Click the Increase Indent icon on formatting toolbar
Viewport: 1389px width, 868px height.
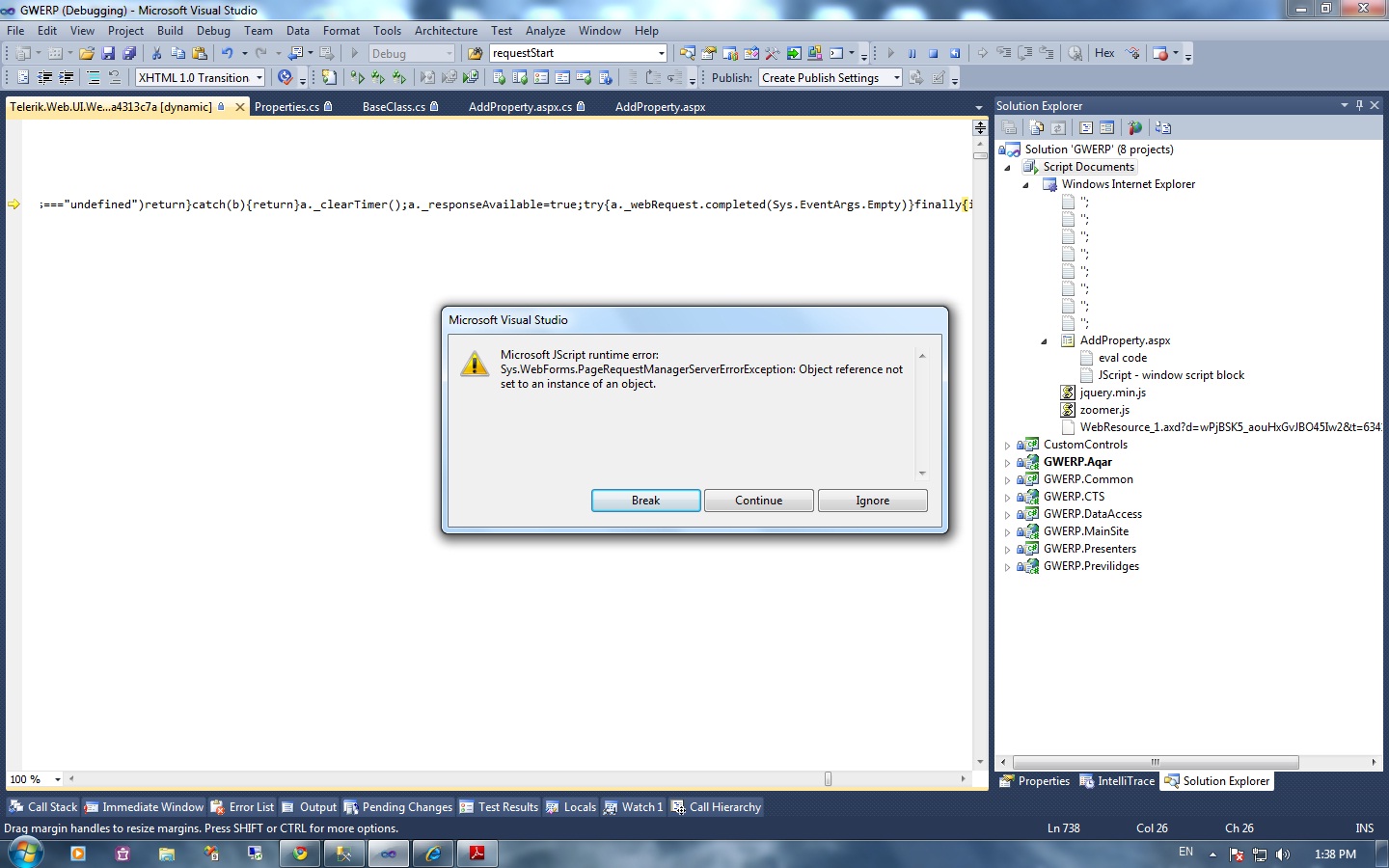tap(66, 78)
